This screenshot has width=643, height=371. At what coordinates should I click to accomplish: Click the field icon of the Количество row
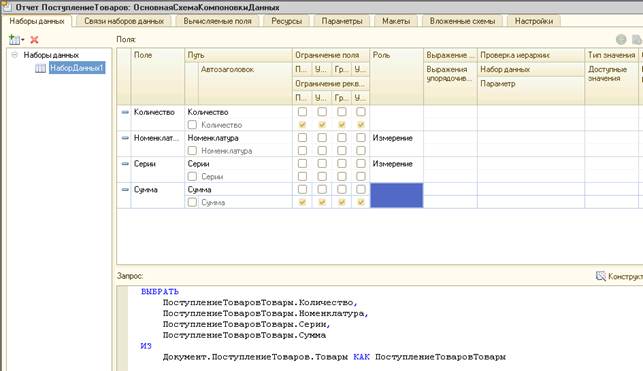coord(125,112)
